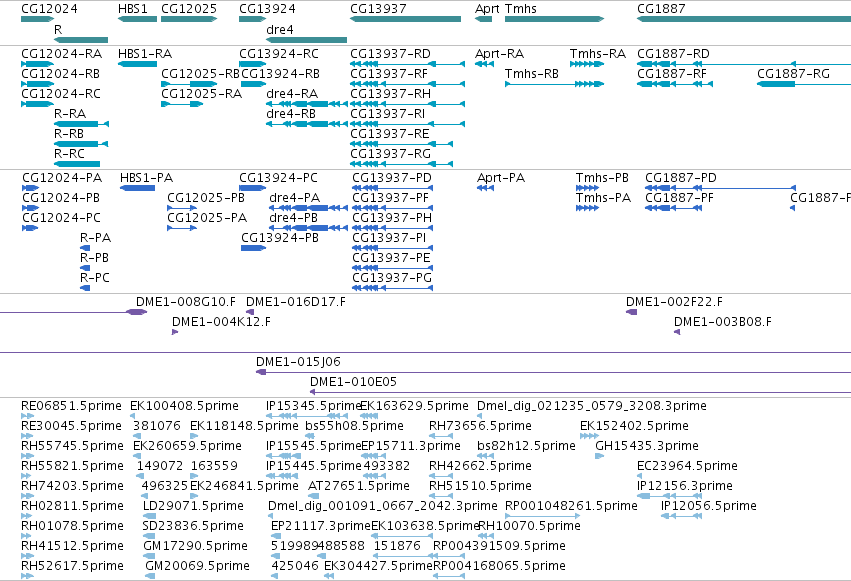Click EST IP12156.3prime

(685, 487)
